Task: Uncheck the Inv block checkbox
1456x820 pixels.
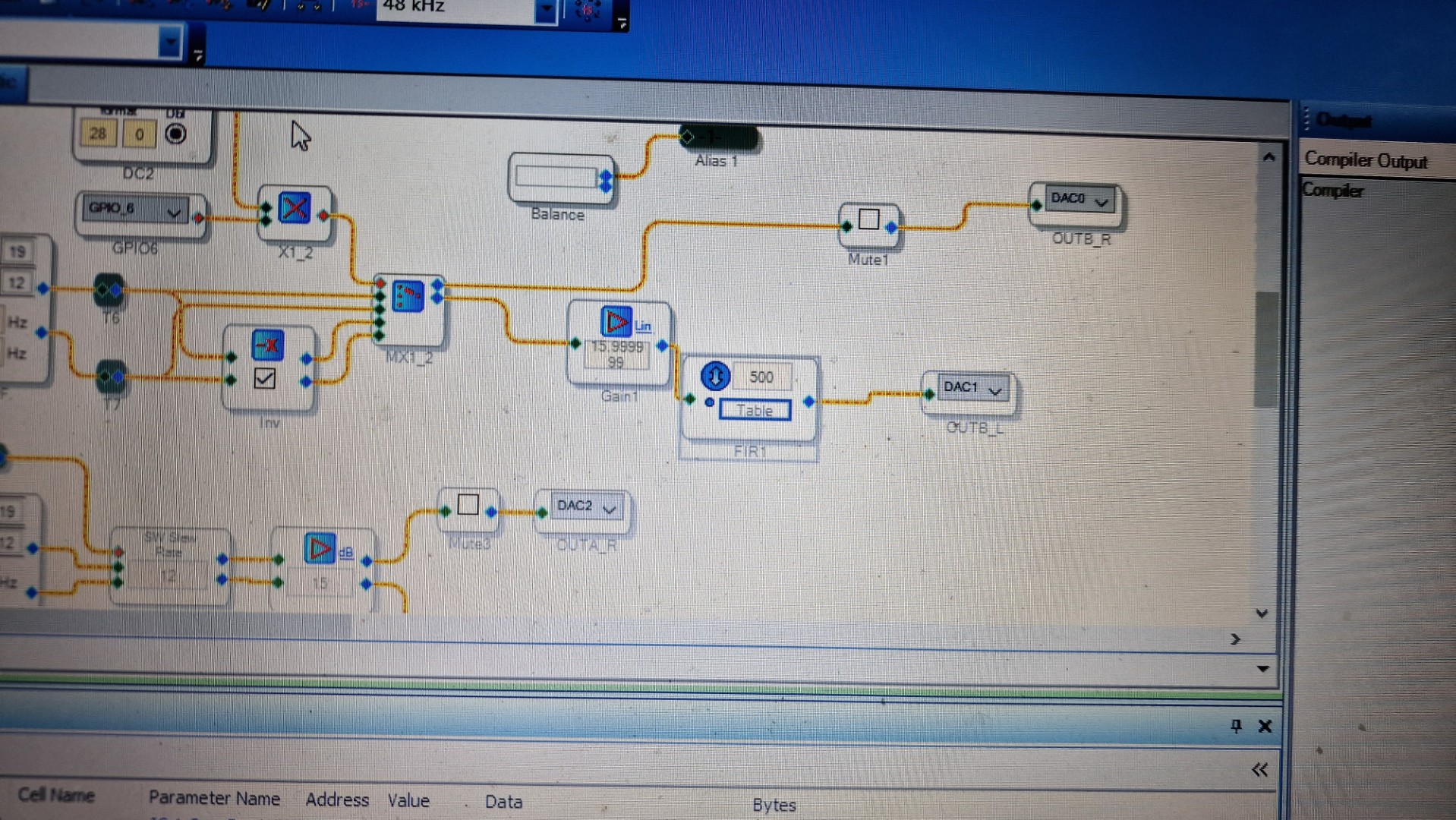Action: (265, 378)
